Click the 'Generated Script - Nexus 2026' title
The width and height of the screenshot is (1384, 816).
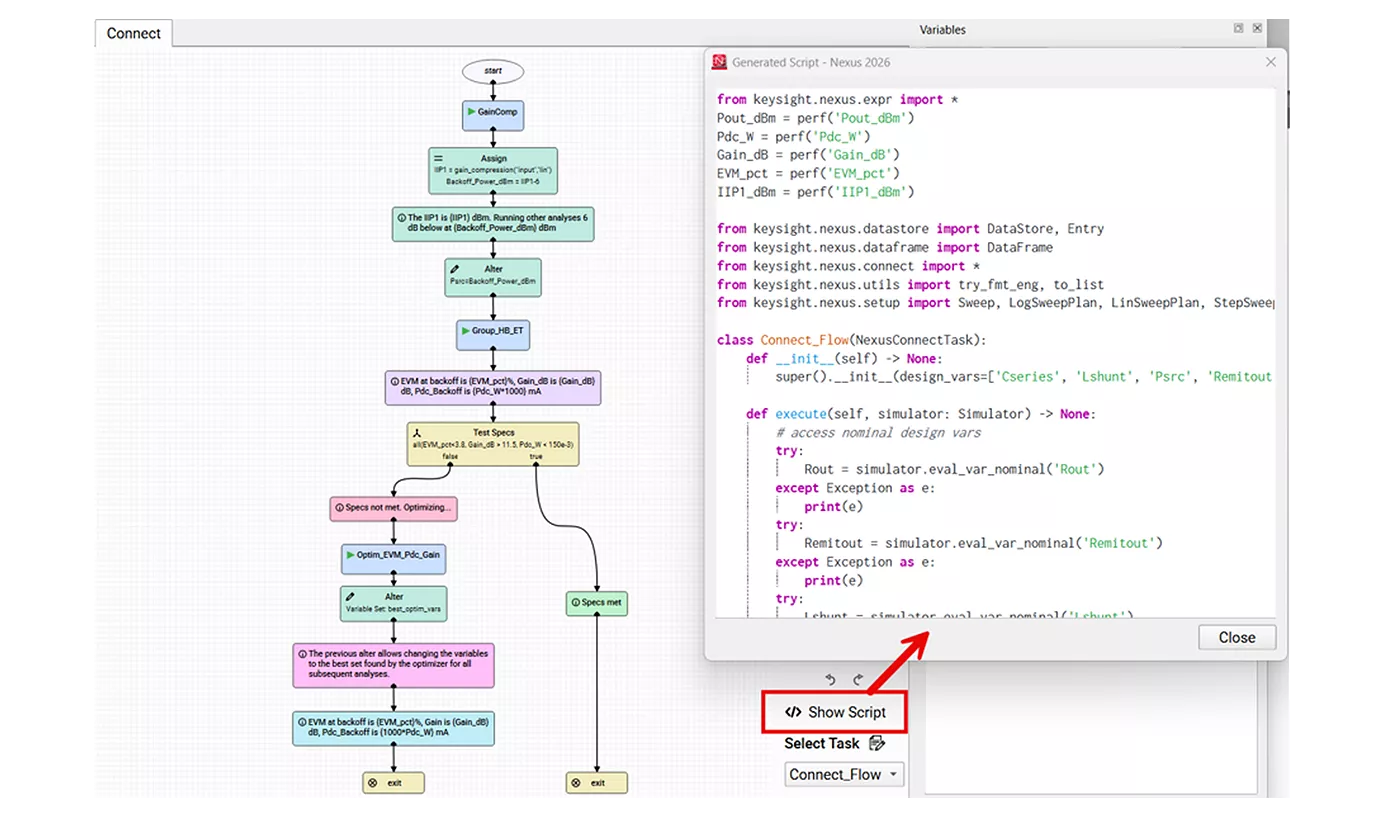click(x=811, y=62)
